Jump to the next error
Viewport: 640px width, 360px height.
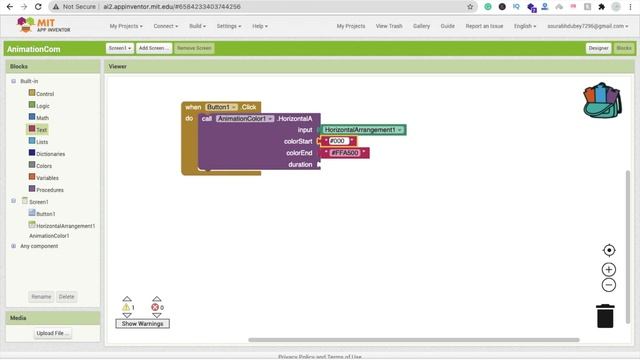[x=157, y=316]
